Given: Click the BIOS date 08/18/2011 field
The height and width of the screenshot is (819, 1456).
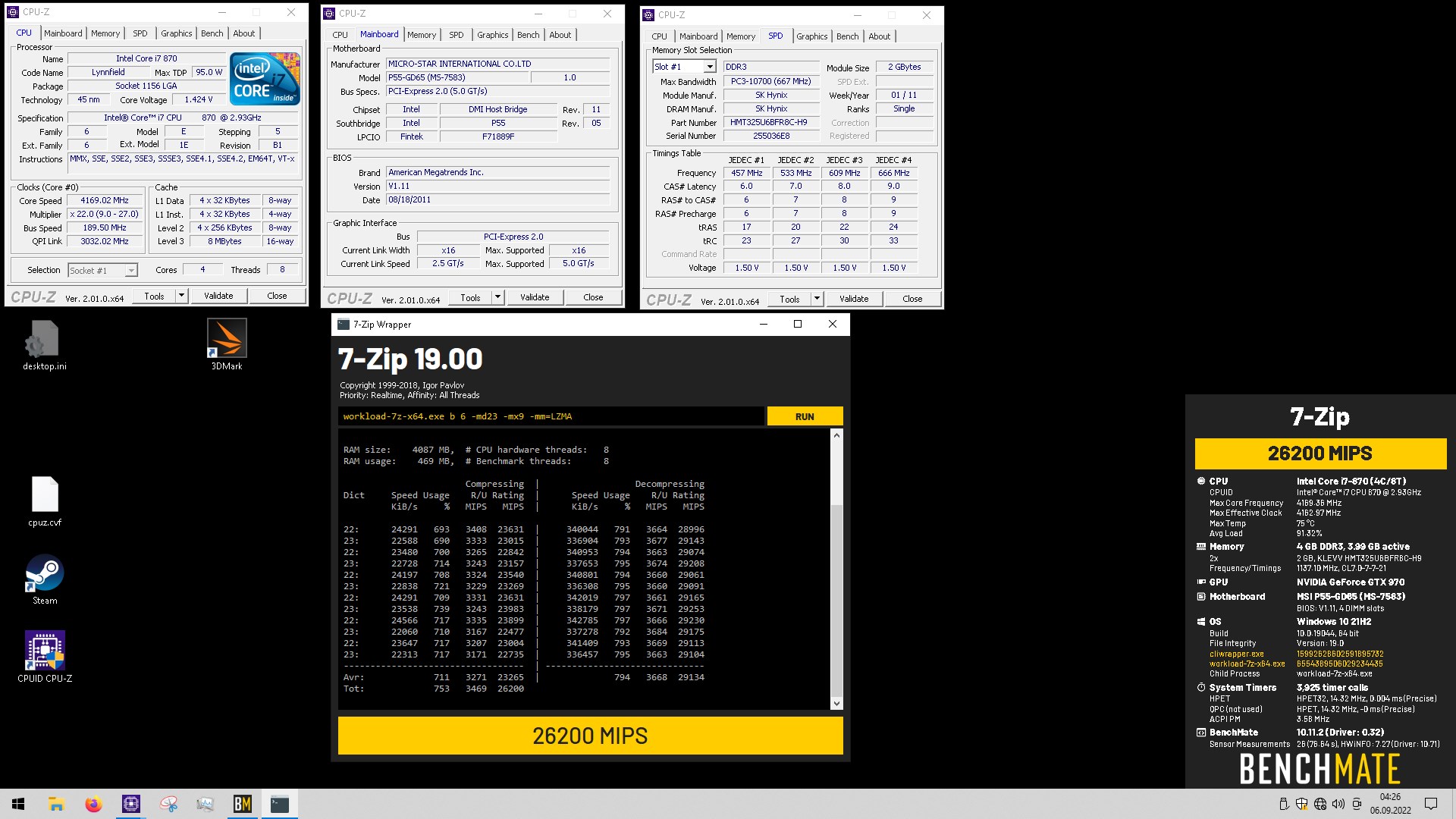Looking at the screenshot, I should tap(498, 200).
